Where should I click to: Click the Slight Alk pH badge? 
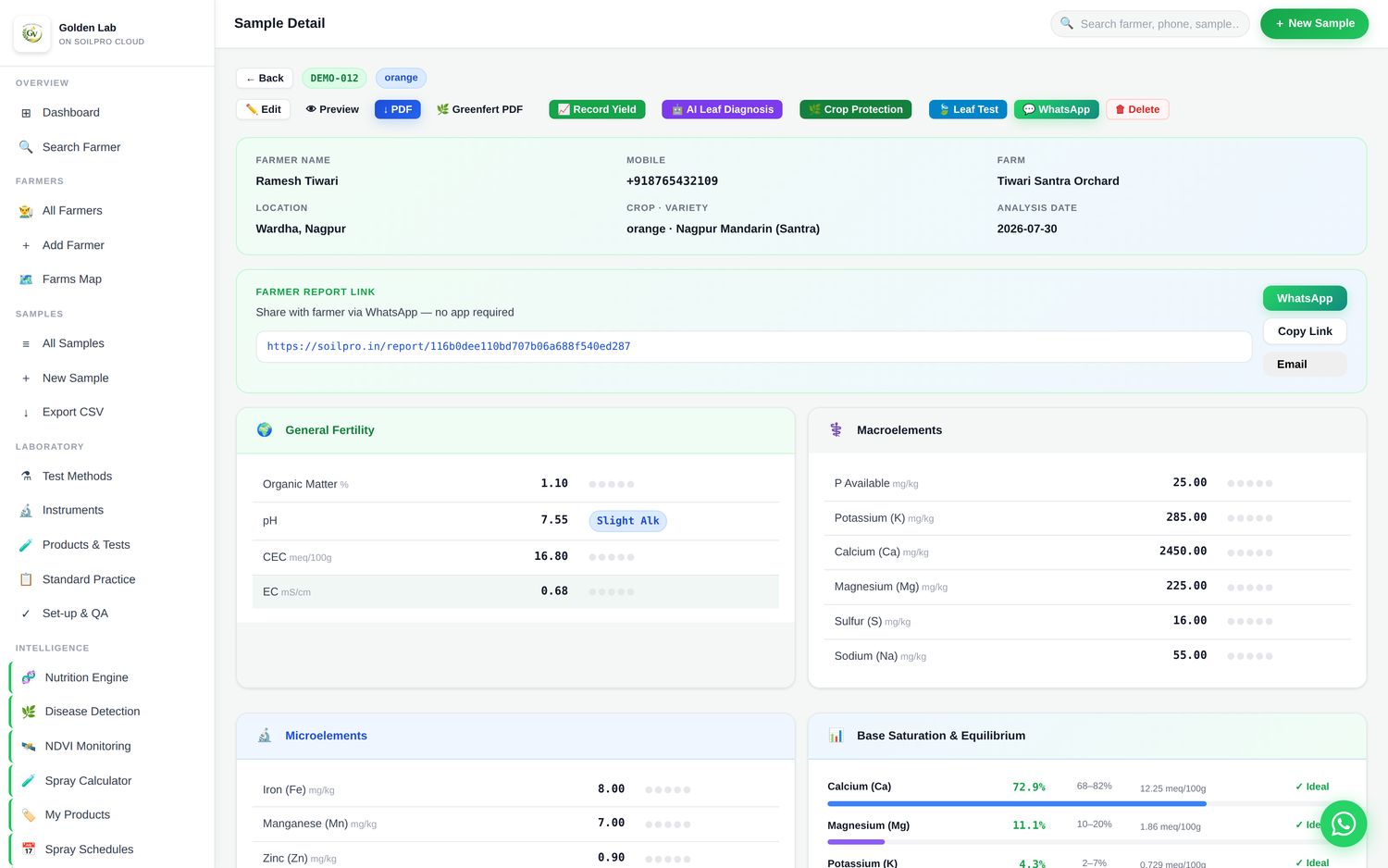[627, 521]
